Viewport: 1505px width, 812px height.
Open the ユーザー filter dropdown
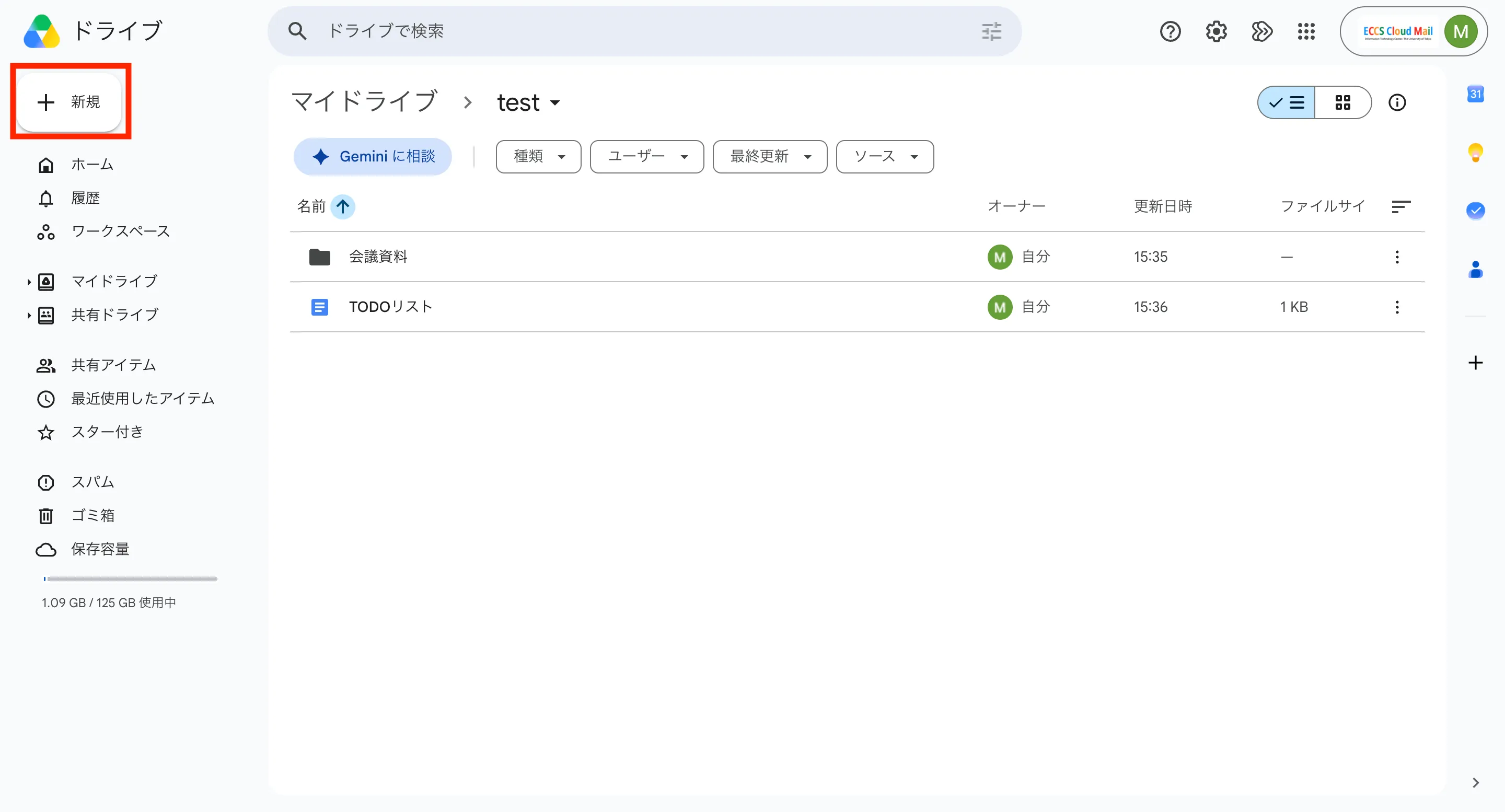pos(647,157)
